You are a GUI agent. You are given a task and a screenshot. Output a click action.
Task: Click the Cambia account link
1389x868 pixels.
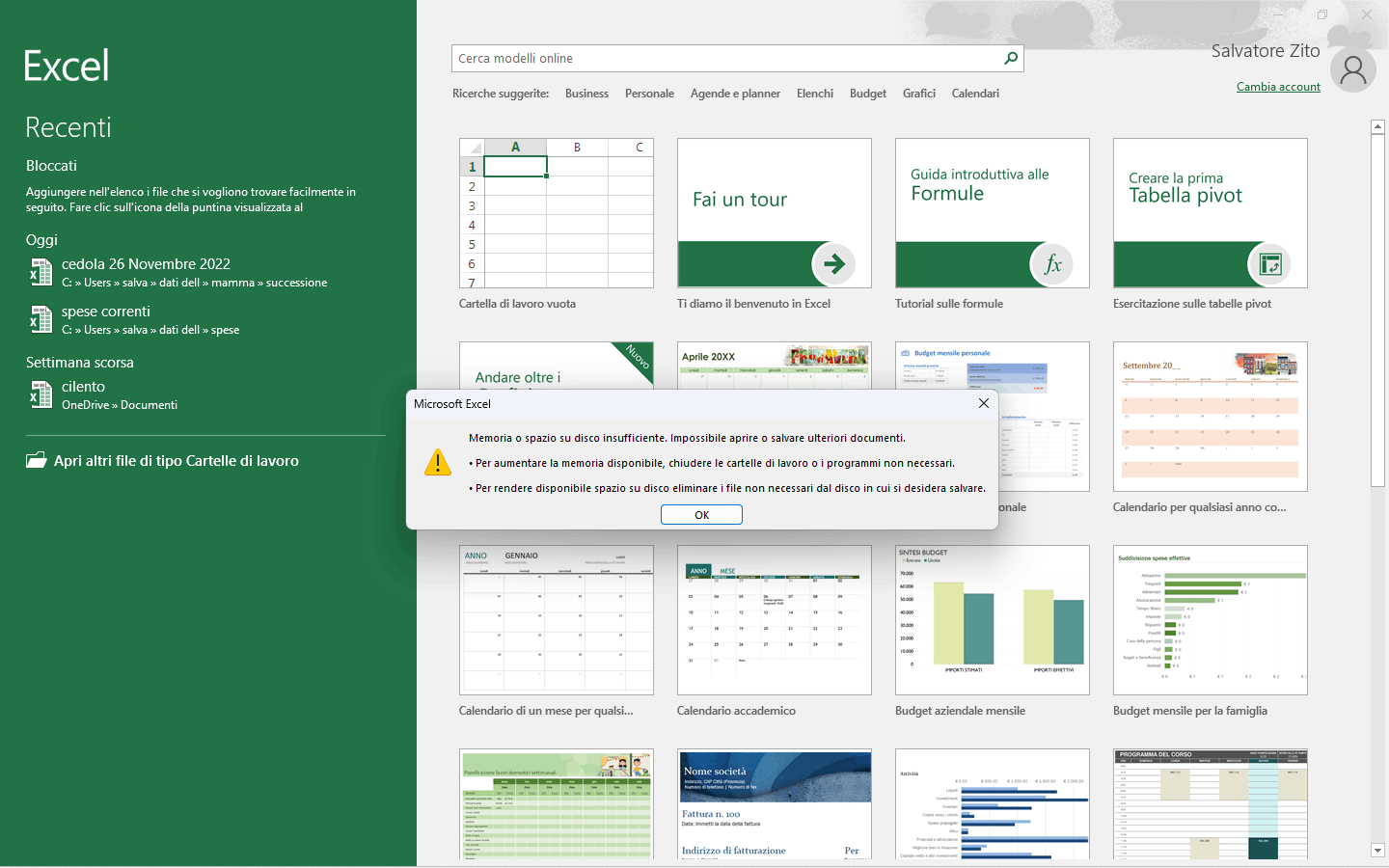pyautogui.click(x=1278, y=87)
